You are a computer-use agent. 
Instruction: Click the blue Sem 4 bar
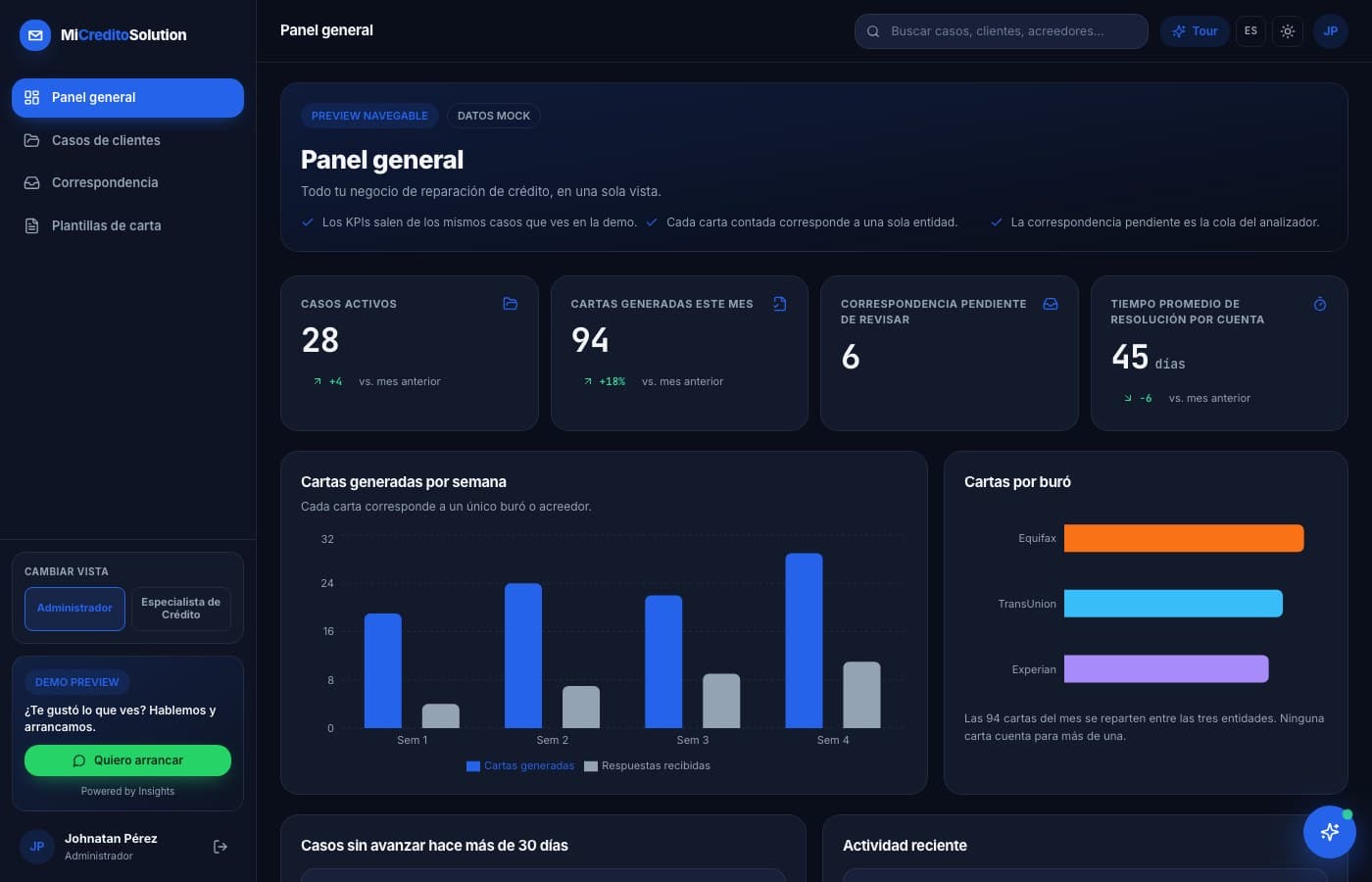(804, 641)
